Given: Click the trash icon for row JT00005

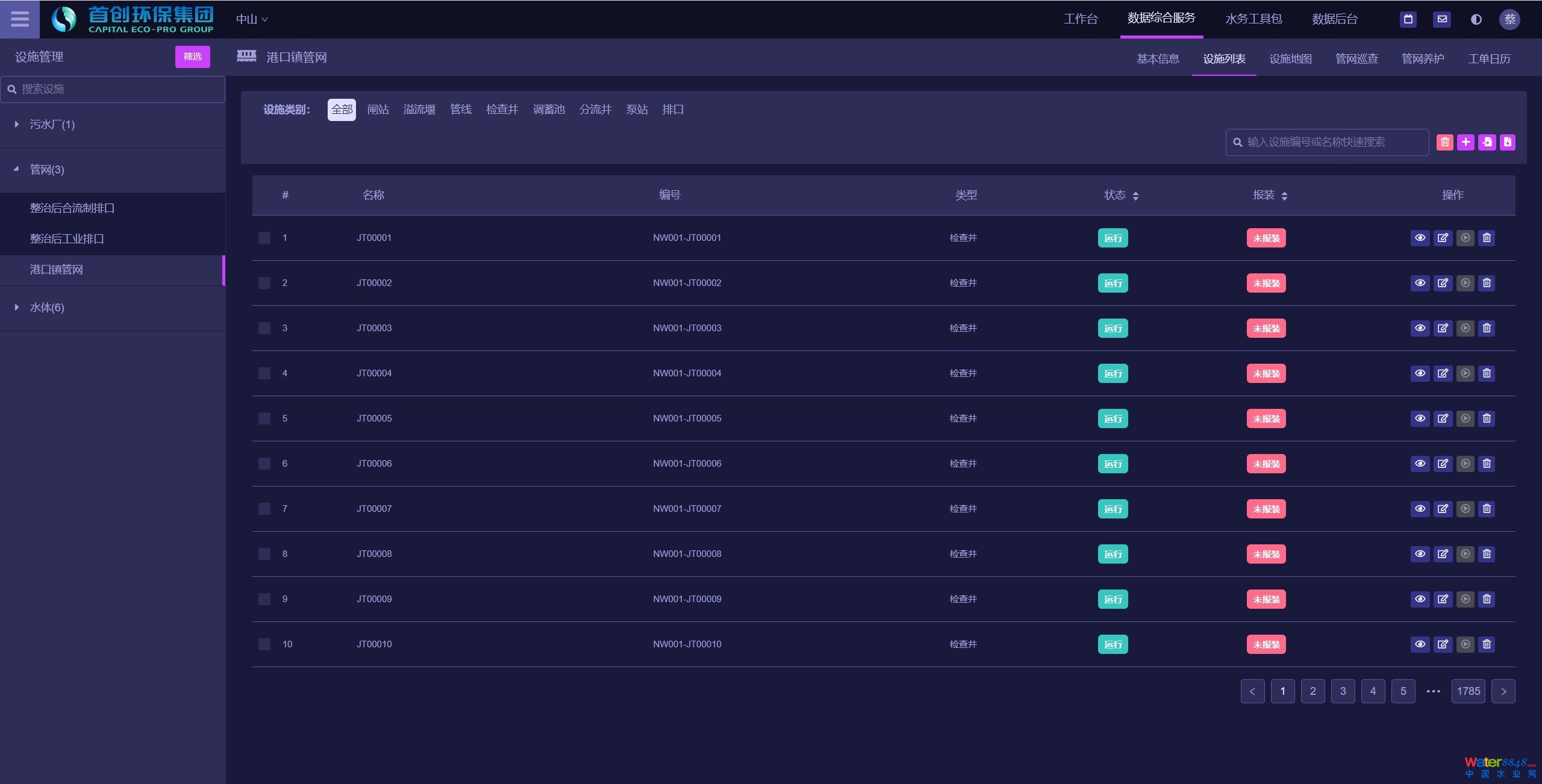Looking at the screenshot, I should tap(1487, 418).
